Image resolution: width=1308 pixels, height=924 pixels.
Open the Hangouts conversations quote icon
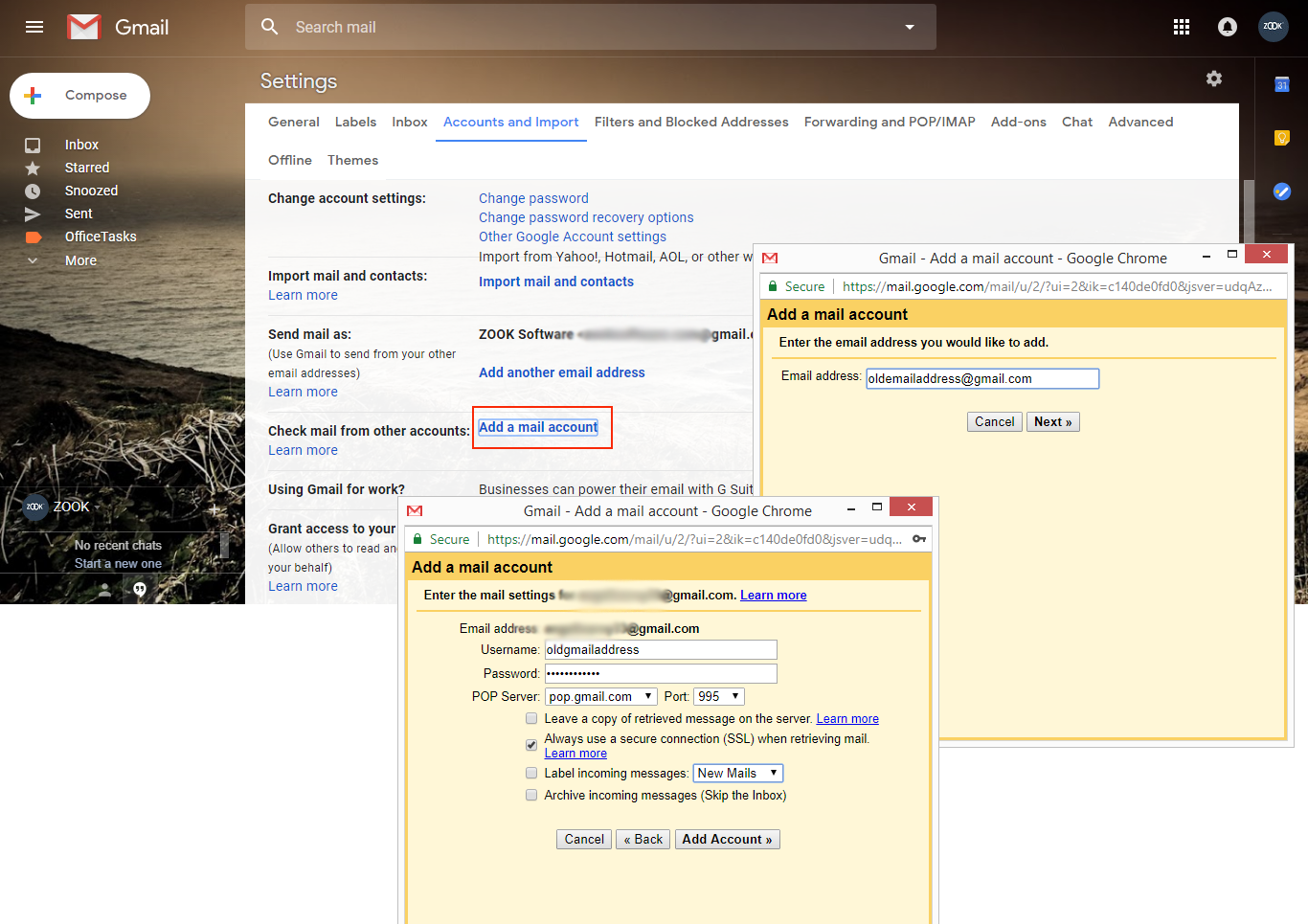140,590
